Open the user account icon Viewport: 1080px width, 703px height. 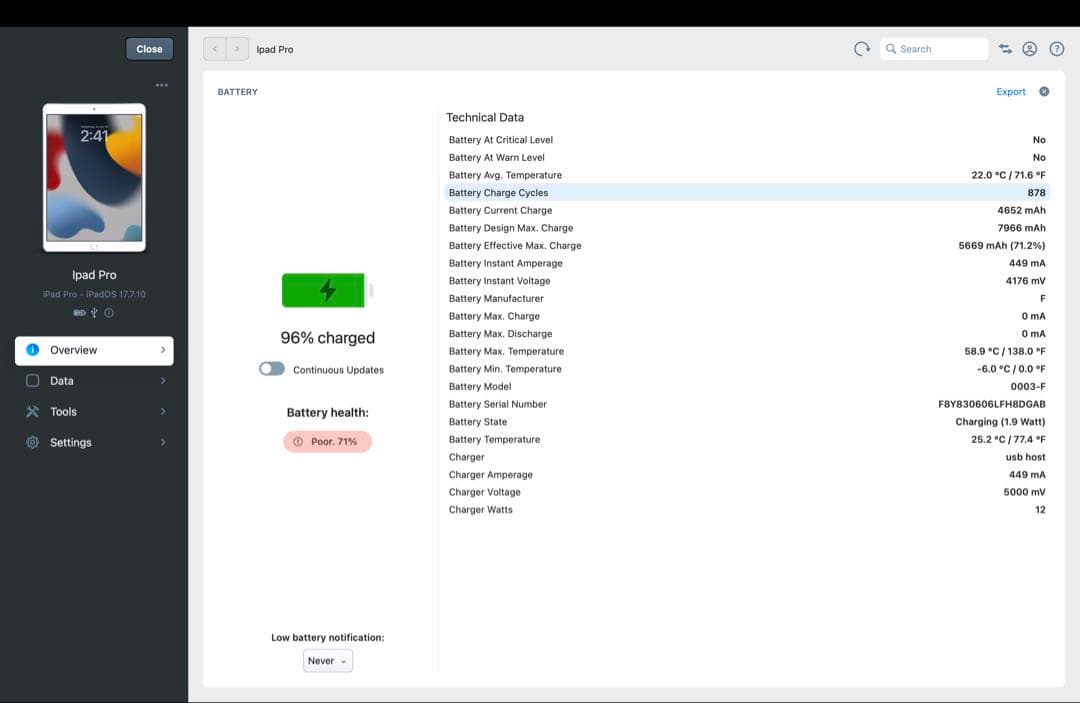pos(1030,49)
